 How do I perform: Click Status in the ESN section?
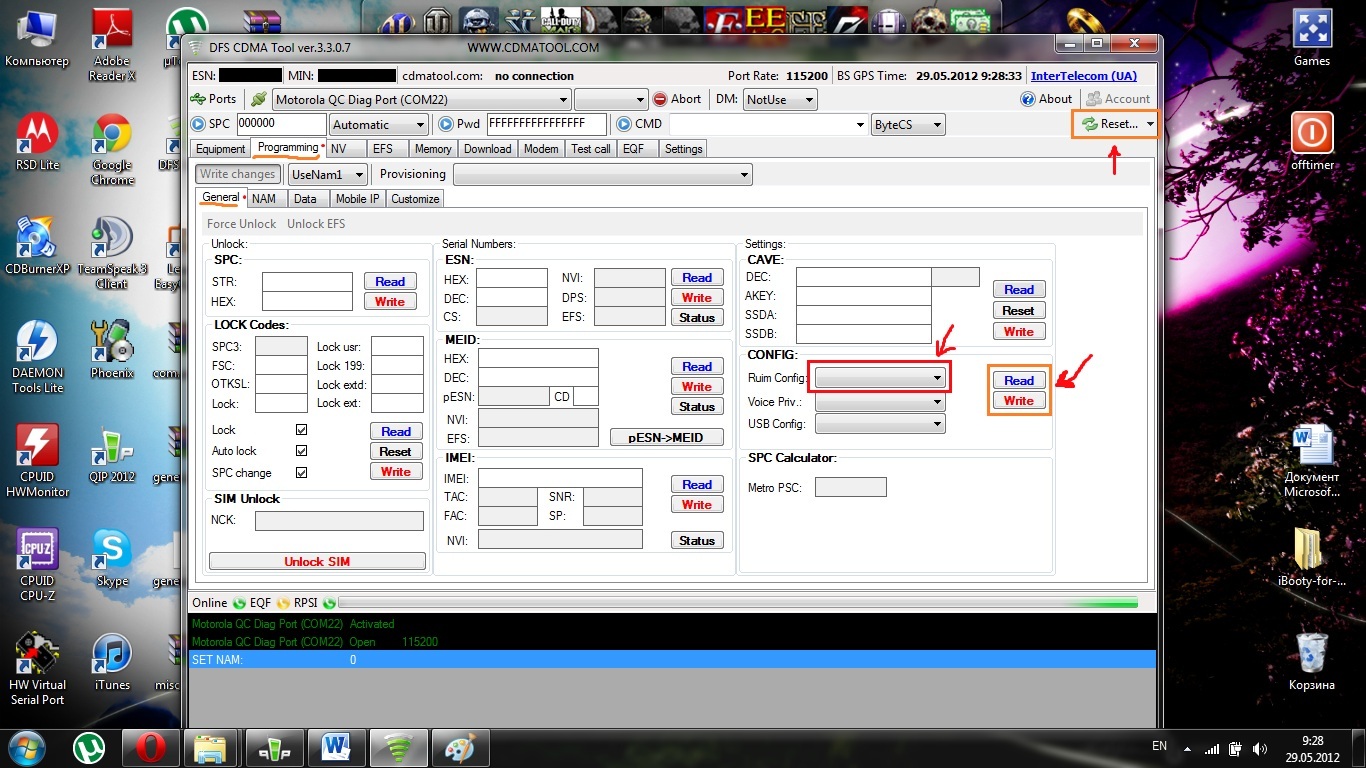point(697,318)
